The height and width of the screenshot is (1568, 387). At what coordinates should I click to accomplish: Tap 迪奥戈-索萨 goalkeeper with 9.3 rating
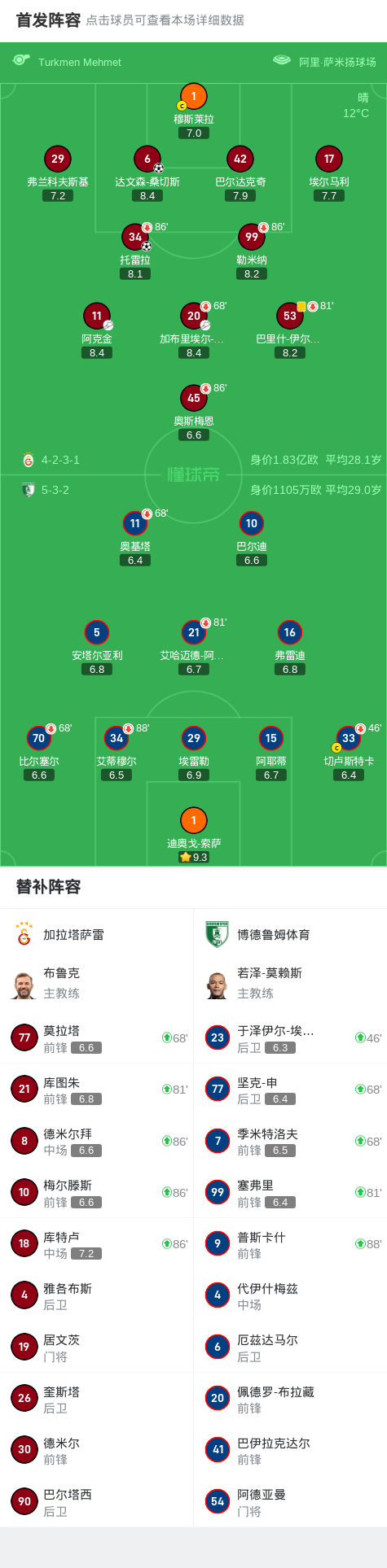point(194,820)
